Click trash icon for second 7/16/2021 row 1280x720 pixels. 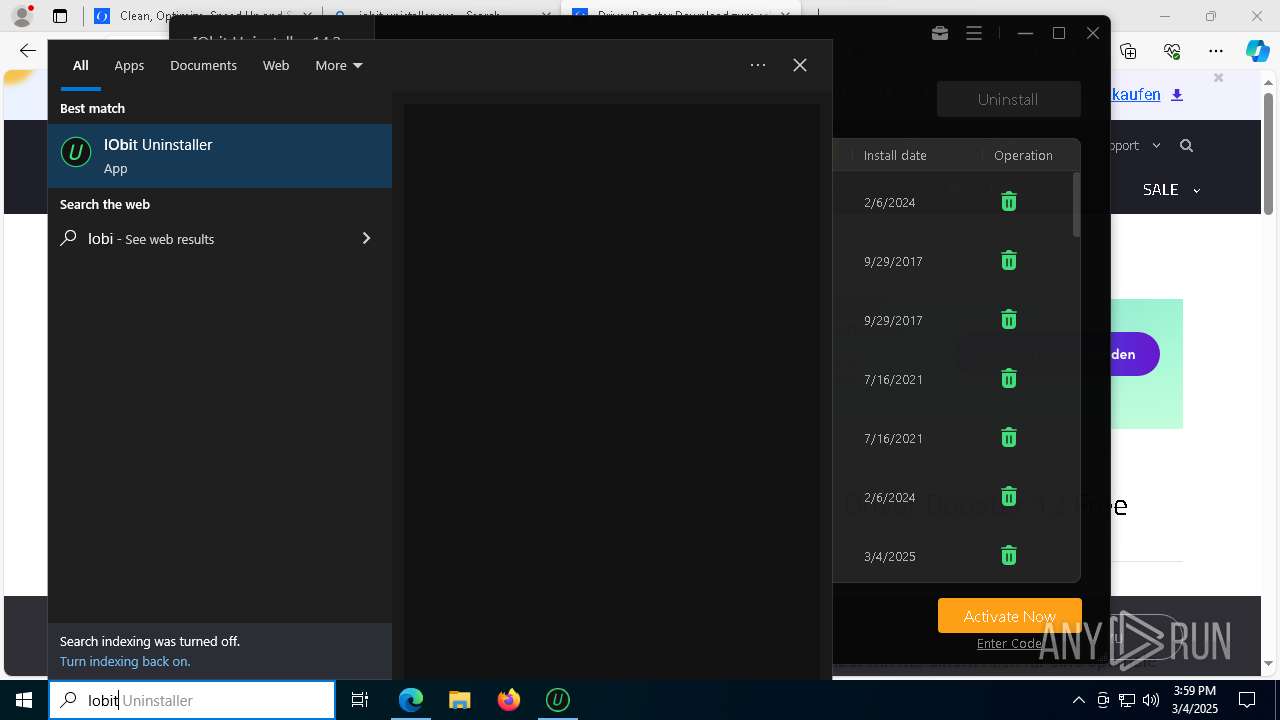(x=1009, y=438)
